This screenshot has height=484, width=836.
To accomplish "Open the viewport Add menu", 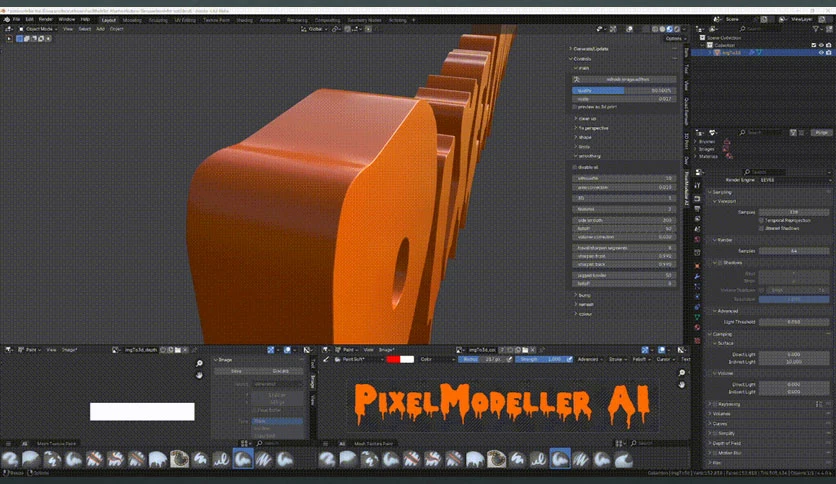I will 100,29.
